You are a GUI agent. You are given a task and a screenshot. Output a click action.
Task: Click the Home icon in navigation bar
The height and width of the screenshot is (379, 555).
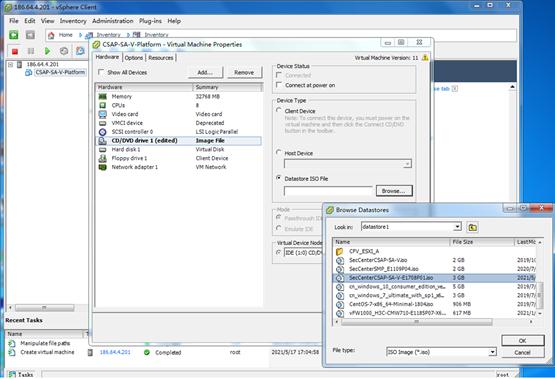(51, 35)
